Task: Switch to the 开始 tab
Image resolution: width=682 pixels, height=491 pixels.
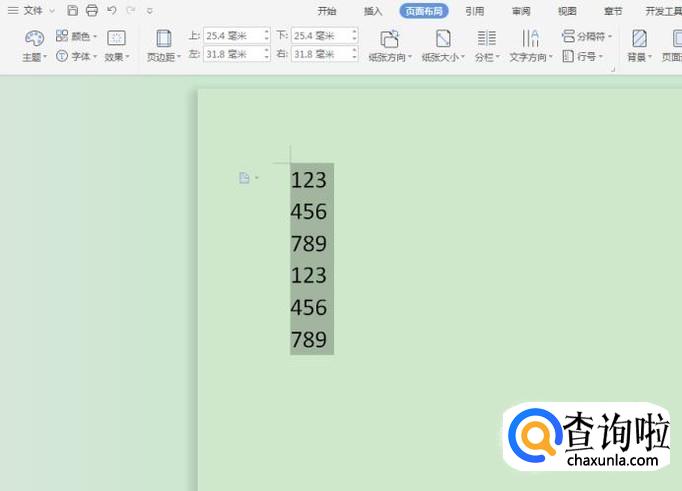Action: [327, 11]
